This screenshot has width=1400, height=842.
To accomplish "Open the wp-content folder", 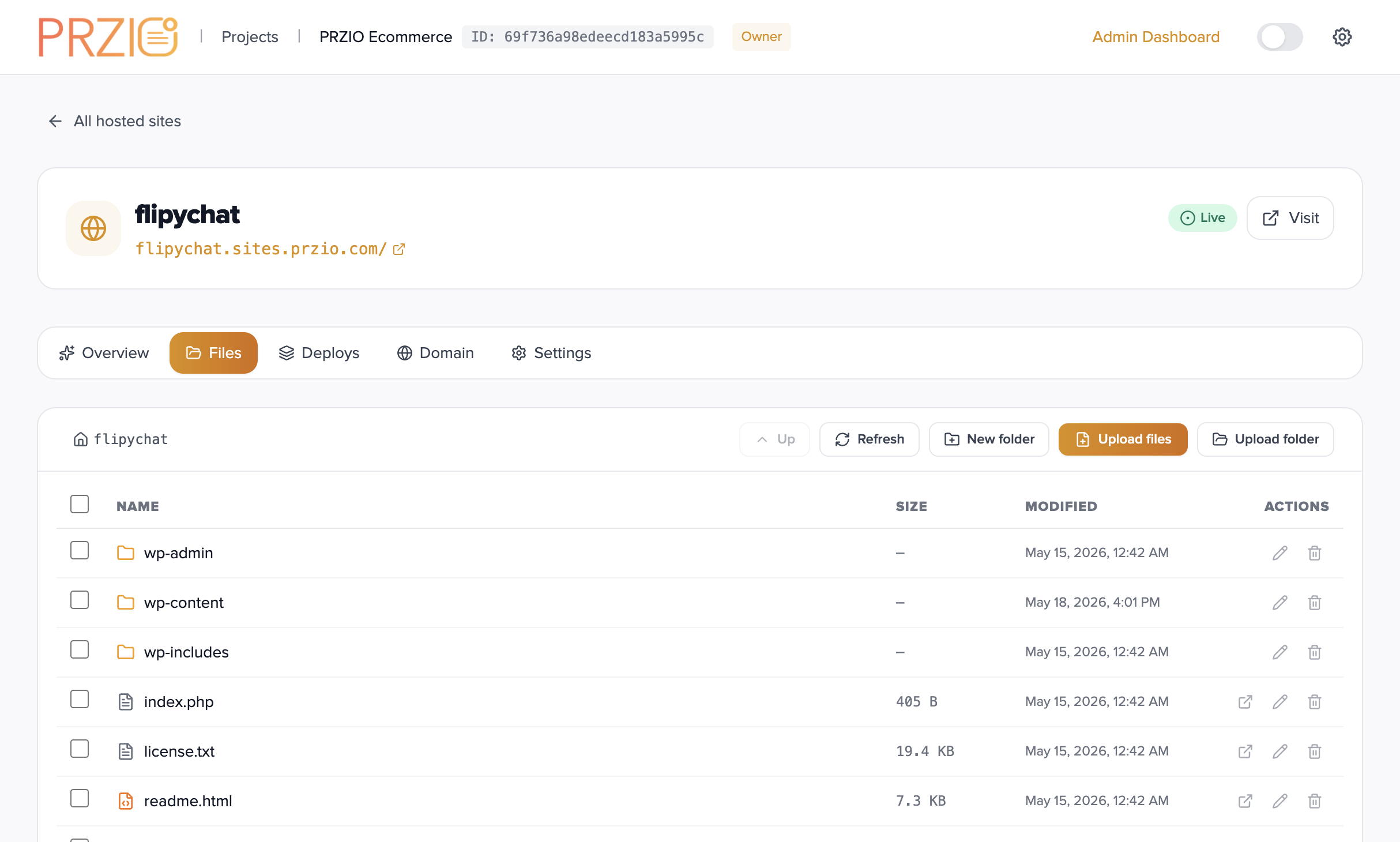I will click(x=184, y=603).
